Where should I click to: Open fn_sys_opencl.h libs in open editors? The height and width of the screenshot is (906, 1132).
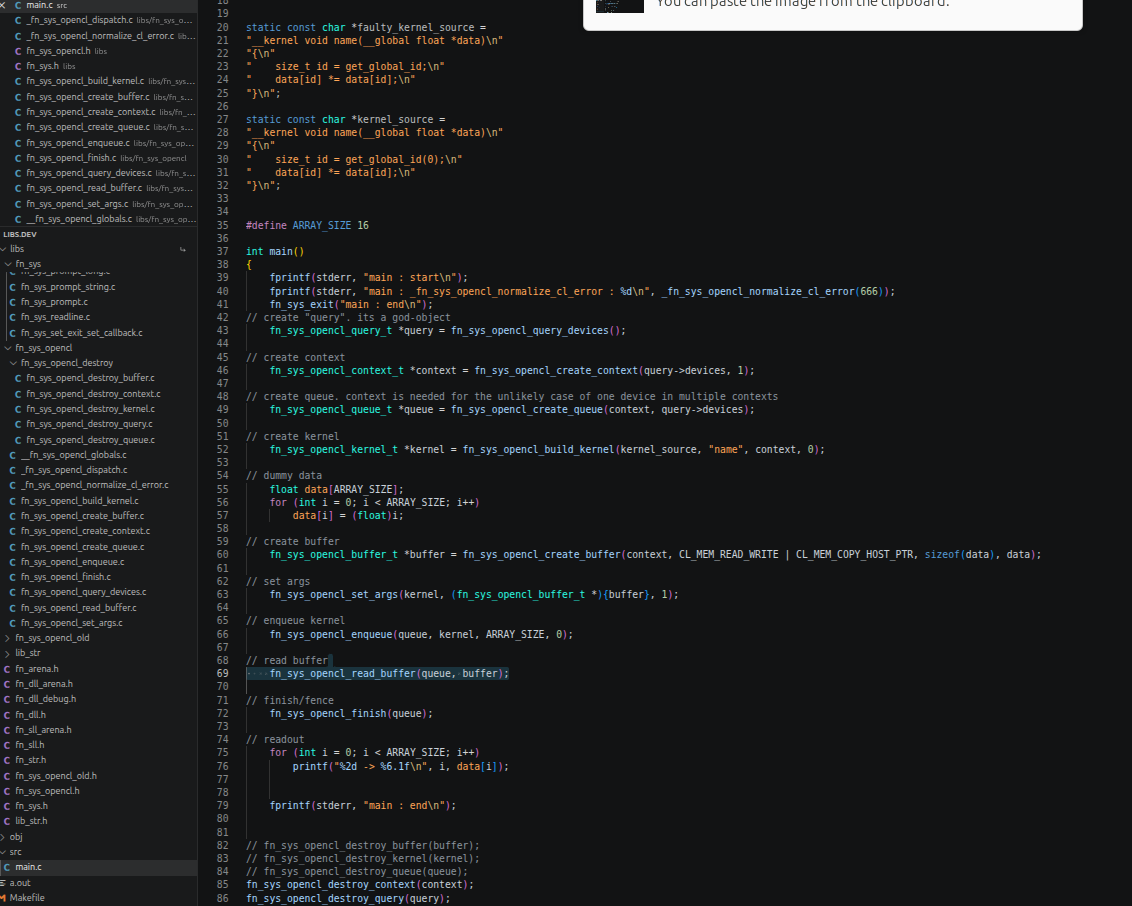tap(98, 51)
